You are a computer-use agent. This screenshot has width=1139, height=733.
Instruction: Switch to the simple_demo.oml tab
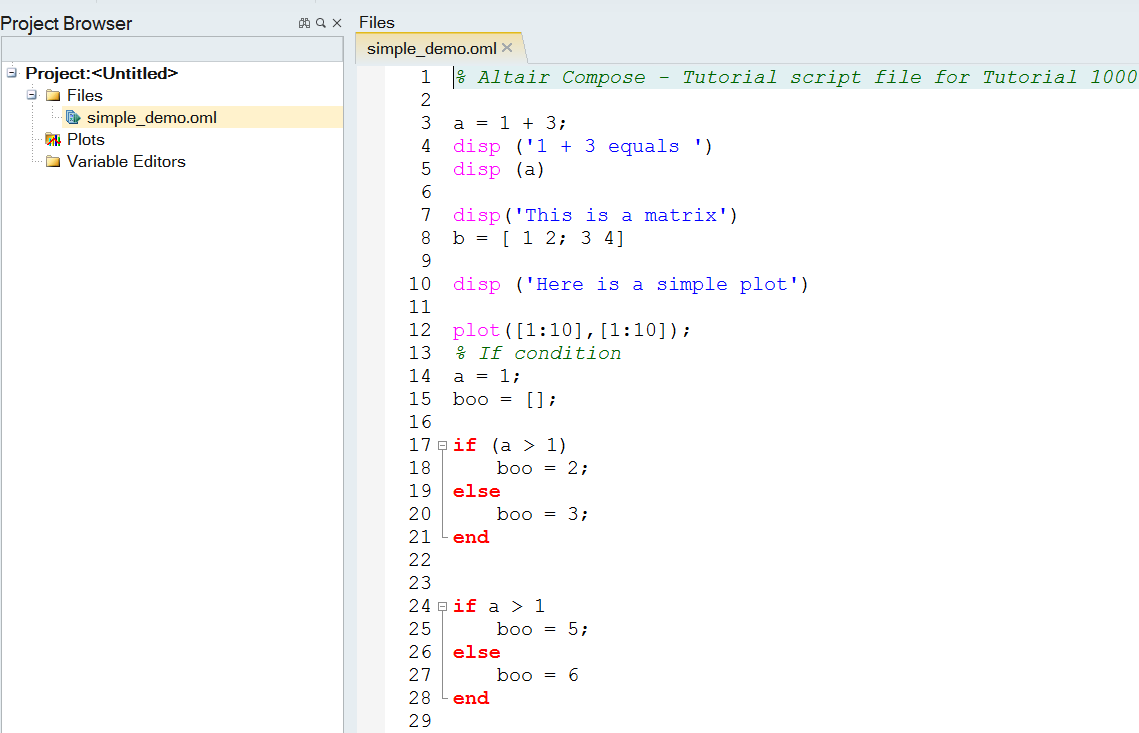[430, 48]
